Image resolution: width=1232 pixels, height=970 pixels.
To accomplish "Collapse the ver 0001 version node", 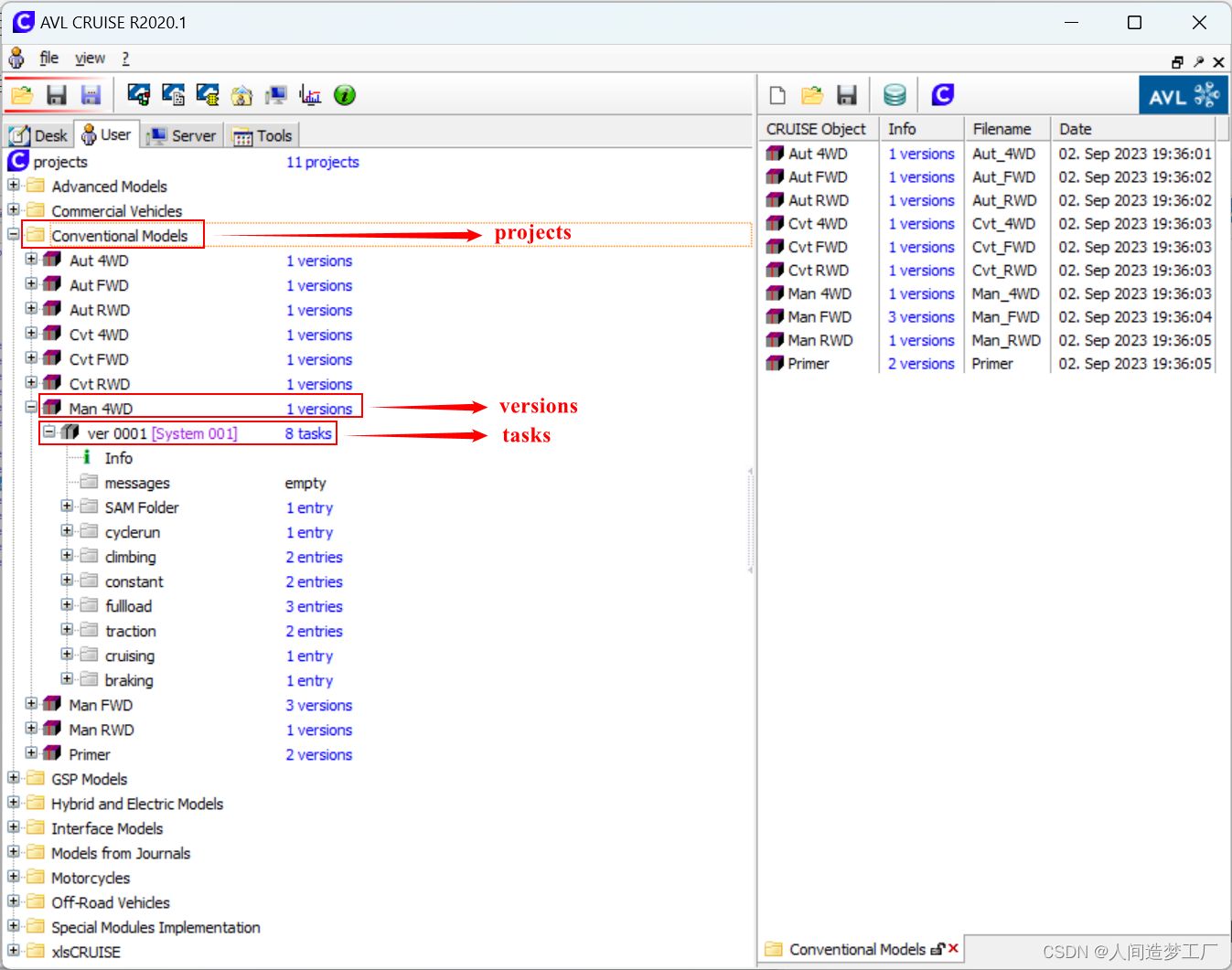I will coord(49,432).
